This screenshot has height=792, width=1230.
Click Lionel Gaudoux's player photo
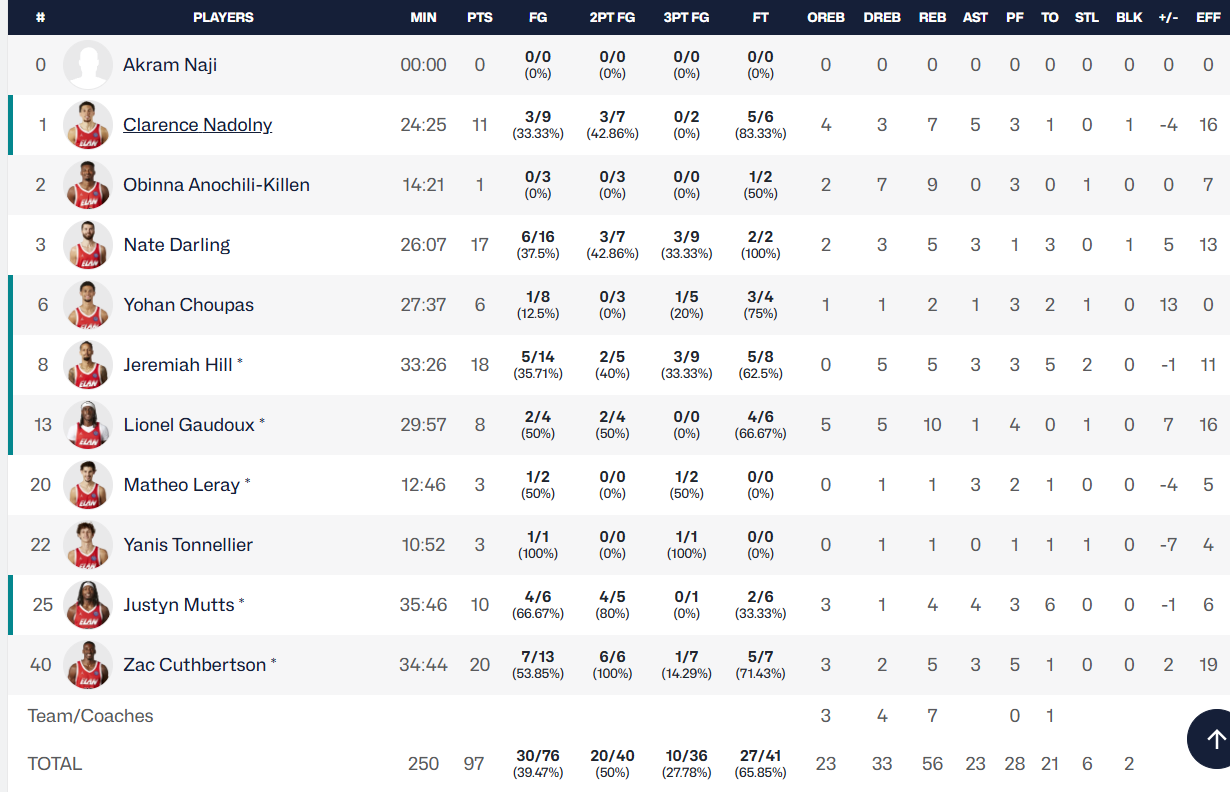pos(88,425)
